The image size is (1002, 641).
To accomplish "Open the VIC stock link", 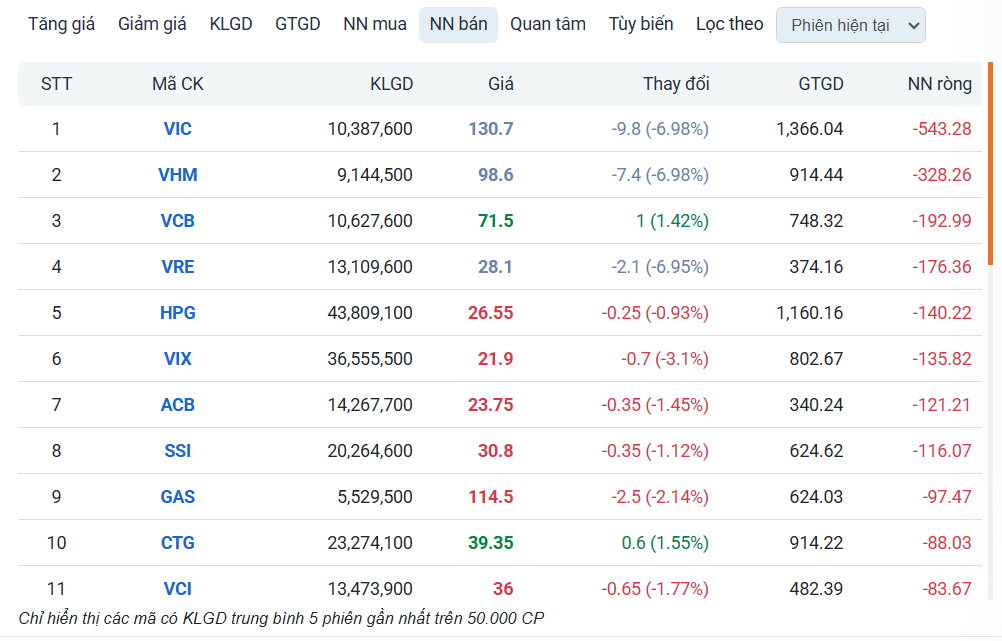I will (177, 128).
